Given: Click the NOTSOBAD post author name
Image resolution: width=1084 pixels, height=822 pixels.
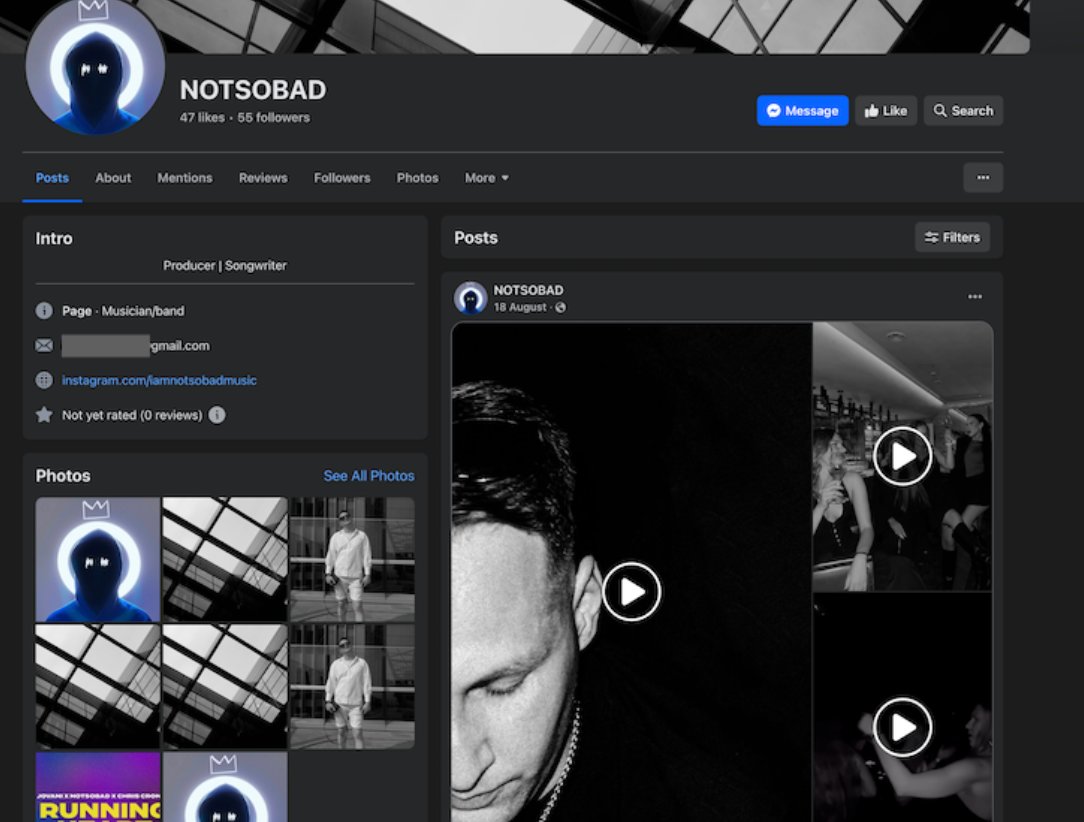Looking at the screenshot, I should click(528, 290).
